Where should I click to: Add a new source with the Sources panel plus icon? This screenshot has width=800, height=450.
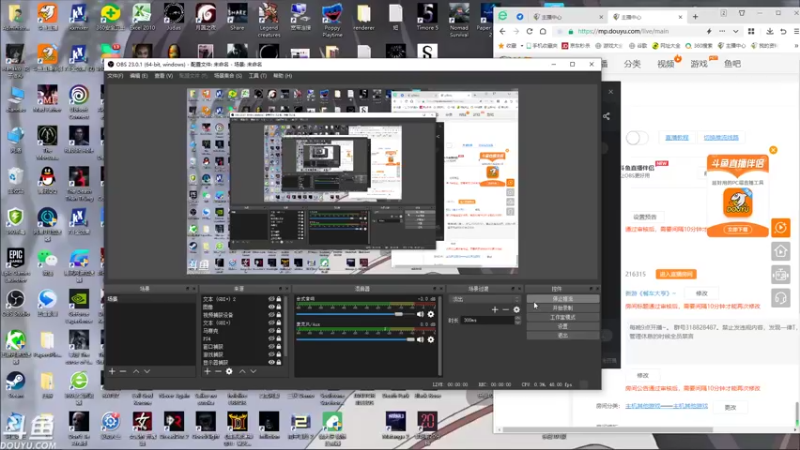tap(207, 371)
